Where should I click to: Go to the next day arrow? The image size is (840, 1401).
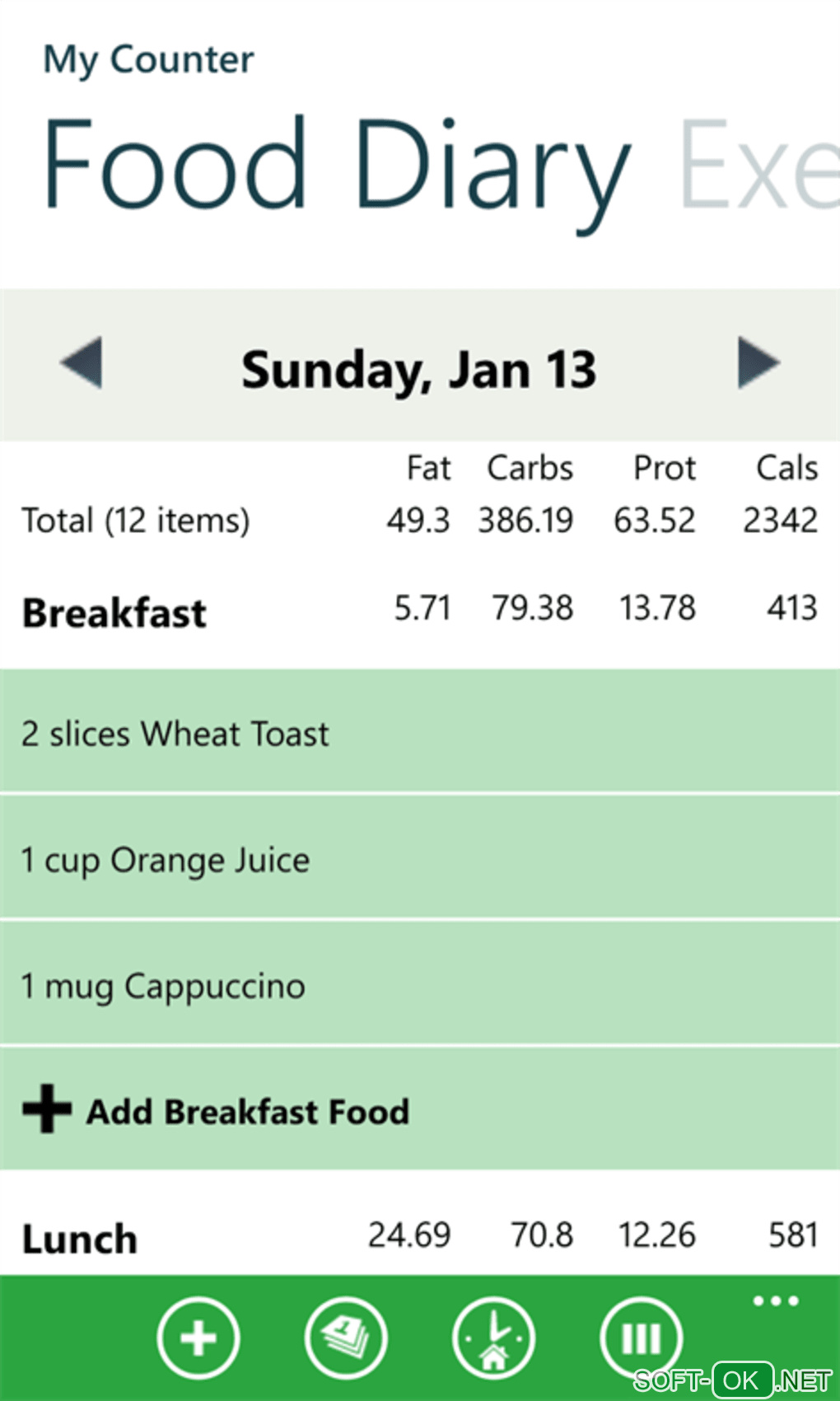click(758, 362)
